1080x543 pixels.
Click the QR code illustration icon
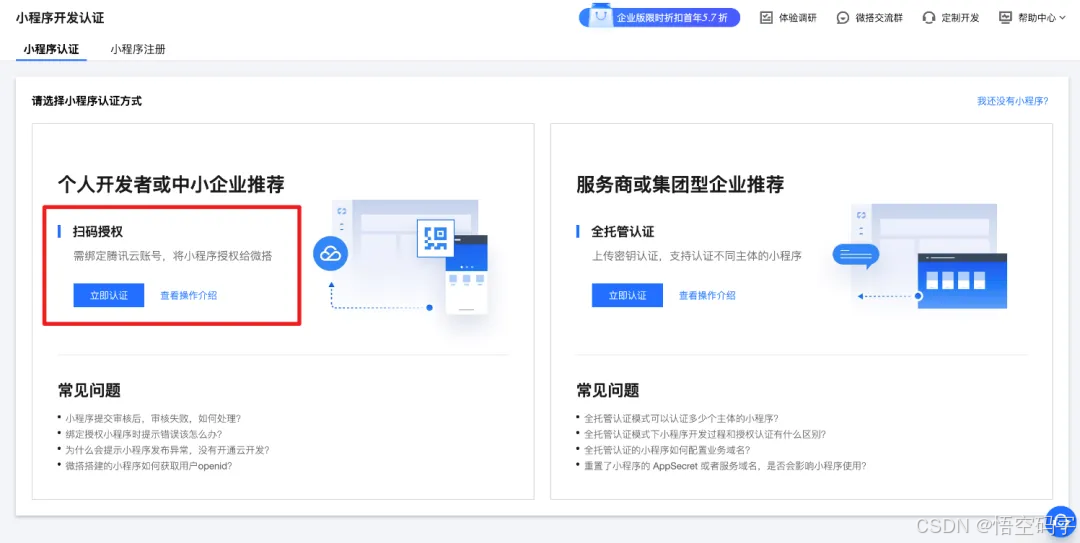[436, 238]
